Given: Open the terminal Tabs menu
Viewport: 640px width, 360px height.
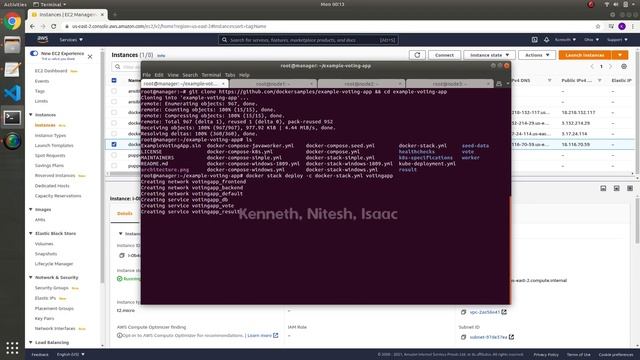Looking at the screenshot, I should click(230, 75).
